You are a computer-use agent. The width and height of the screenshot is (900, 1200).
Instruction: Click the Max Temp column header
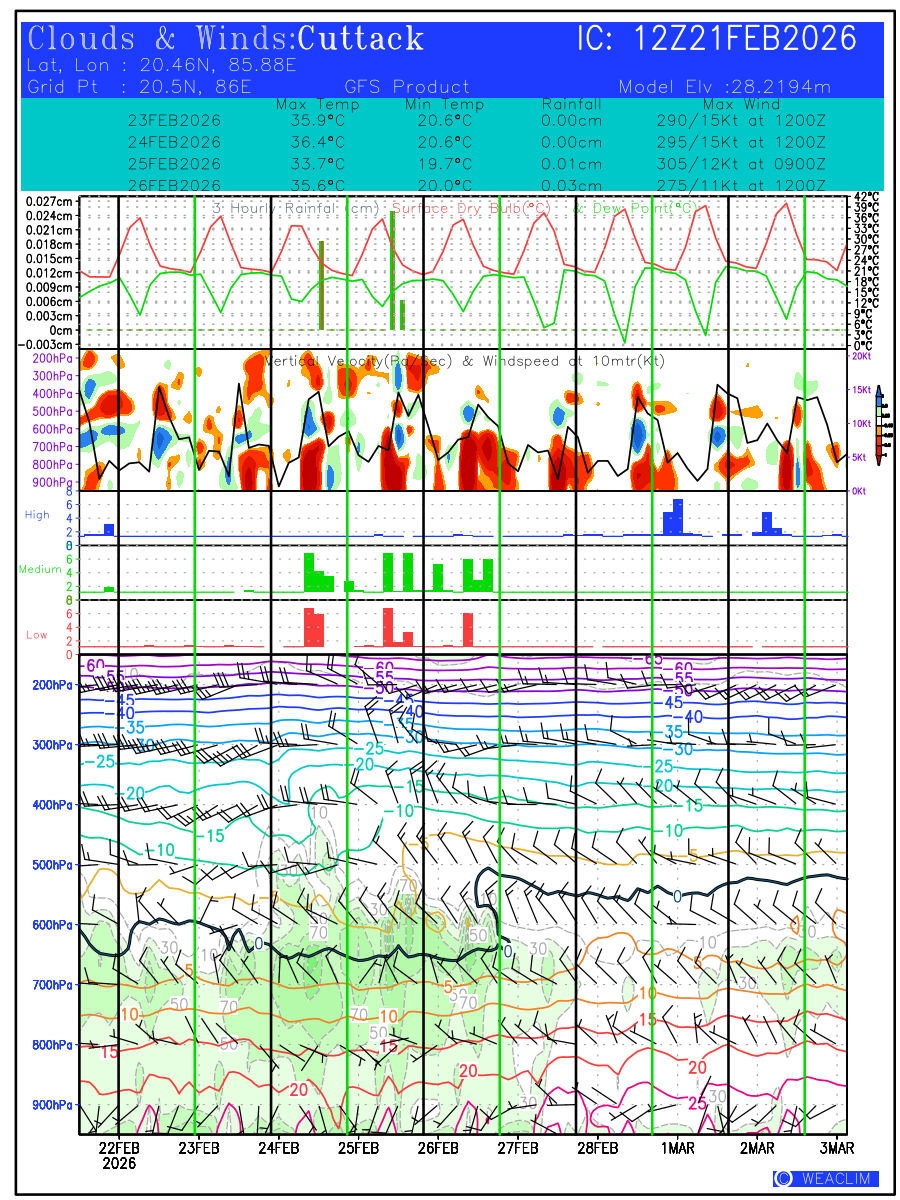pos(317,104)
